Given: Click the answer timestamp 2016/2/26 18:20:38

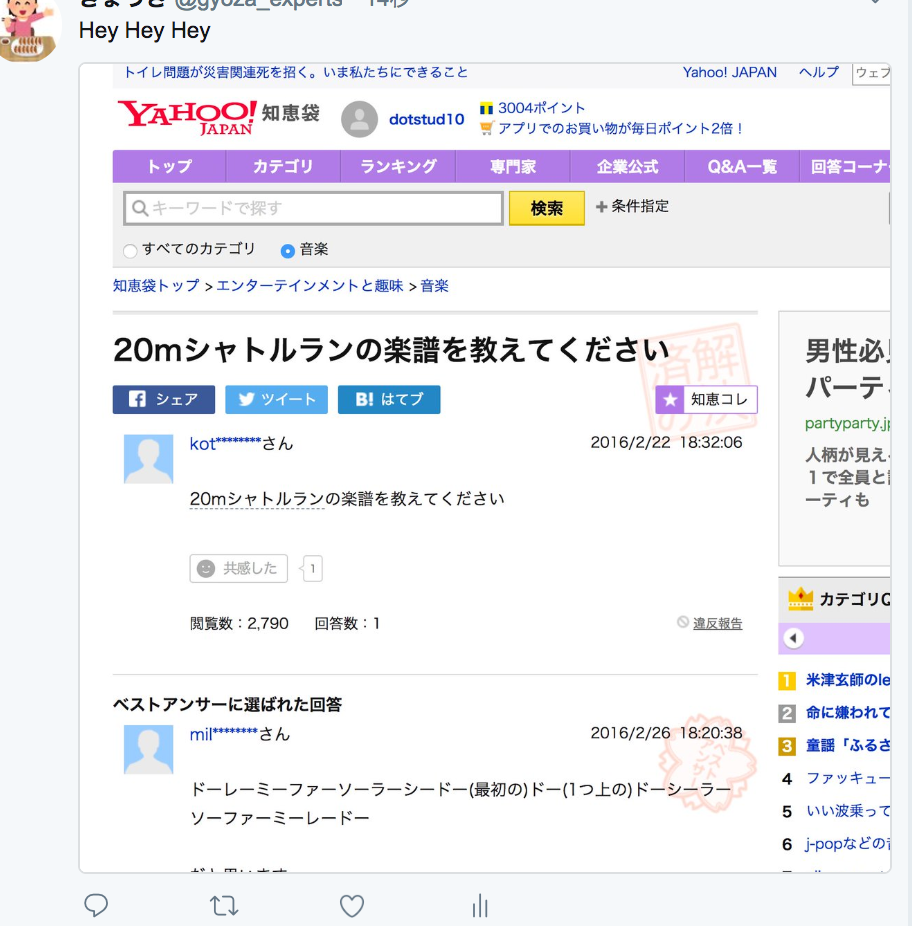Looking at the screenshot, I should pyautogui.click(x=666, y=733).
